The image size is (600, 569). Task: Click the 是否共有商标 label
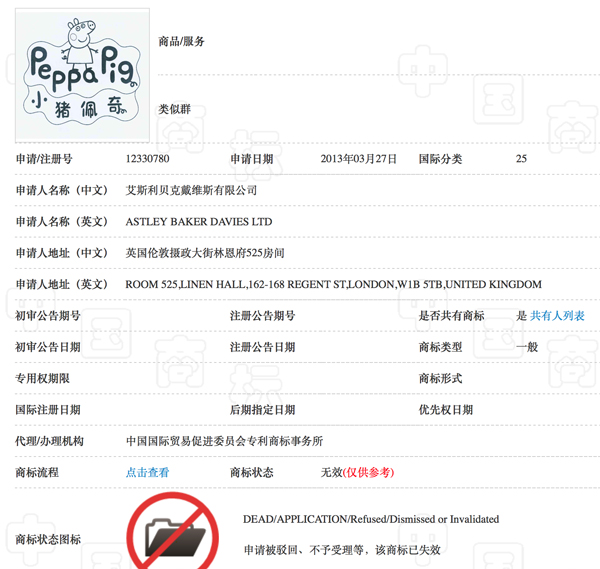pyautogui.click(x=452, y=316)
